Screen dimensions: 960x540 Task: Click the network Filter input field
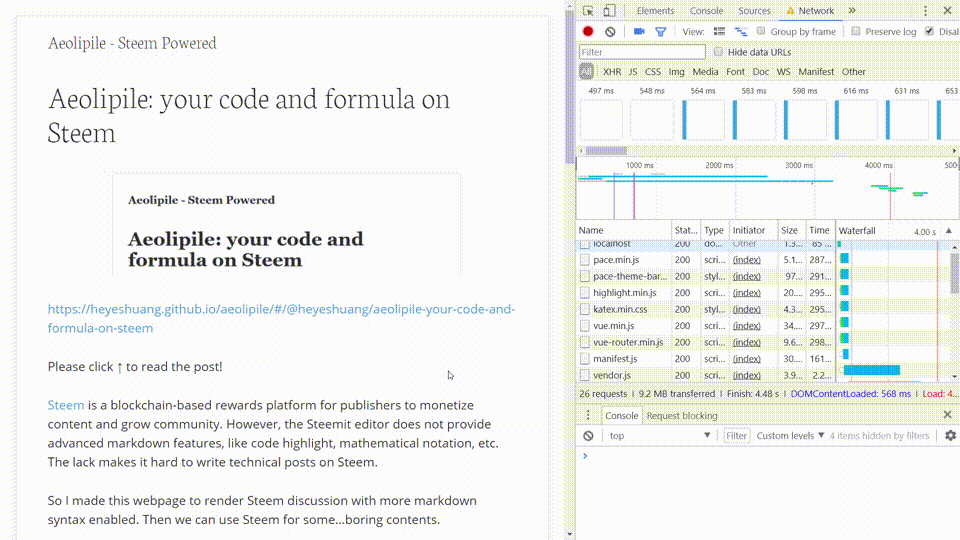tap(642, 52)
